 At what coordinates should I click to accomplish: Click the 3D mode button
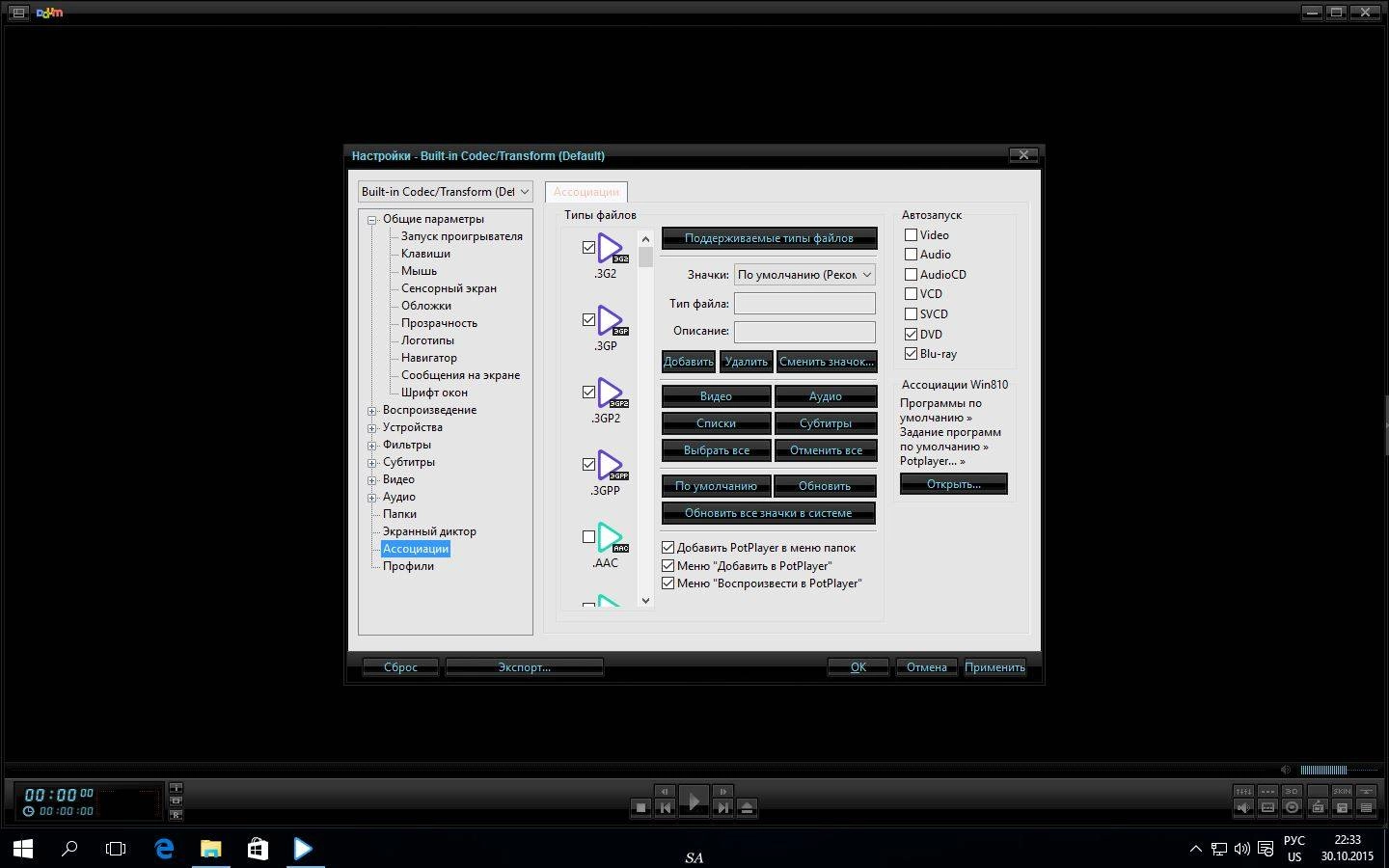[1293, 791]
